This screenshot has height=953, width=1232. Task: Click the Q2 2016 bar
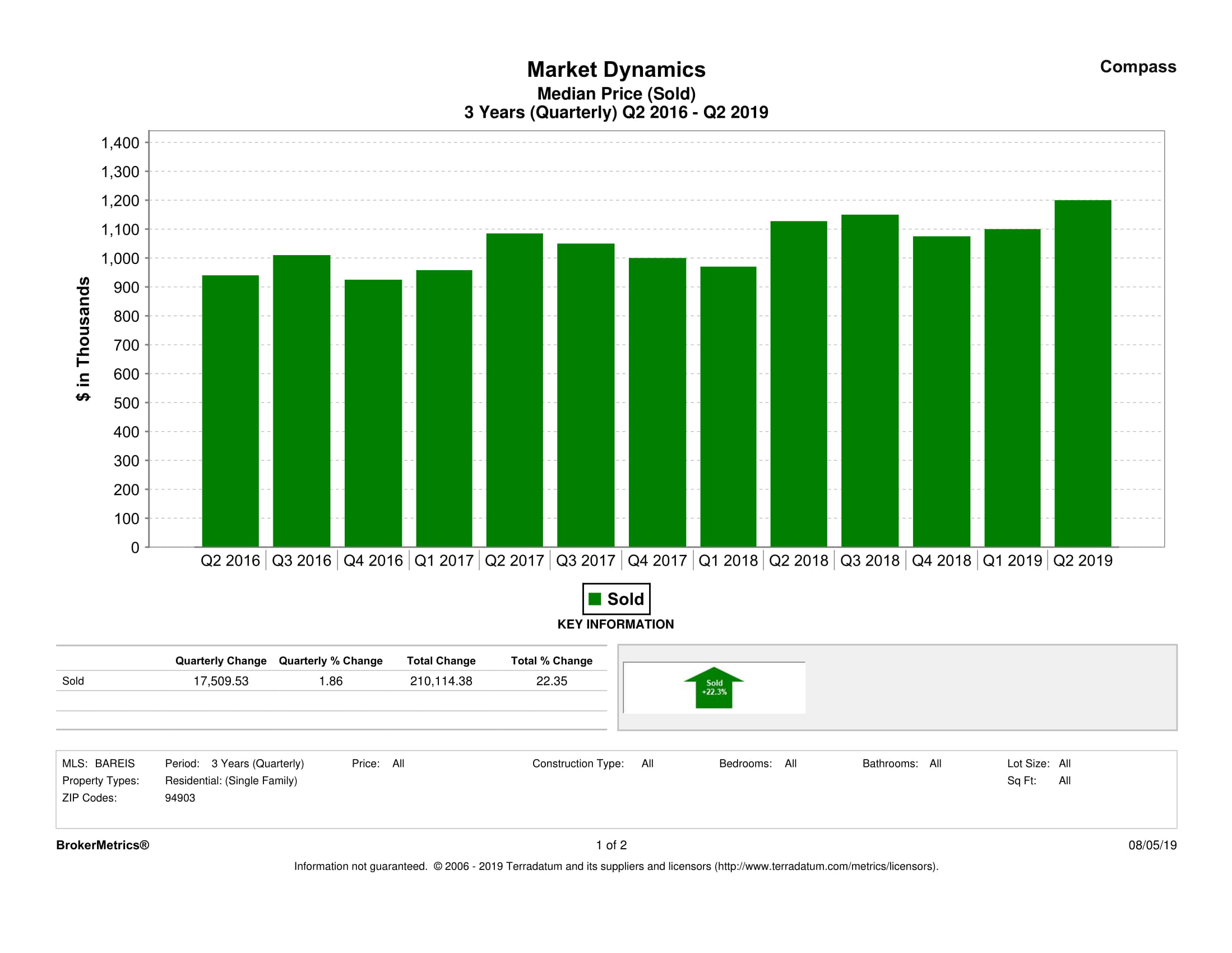point(230,411)
